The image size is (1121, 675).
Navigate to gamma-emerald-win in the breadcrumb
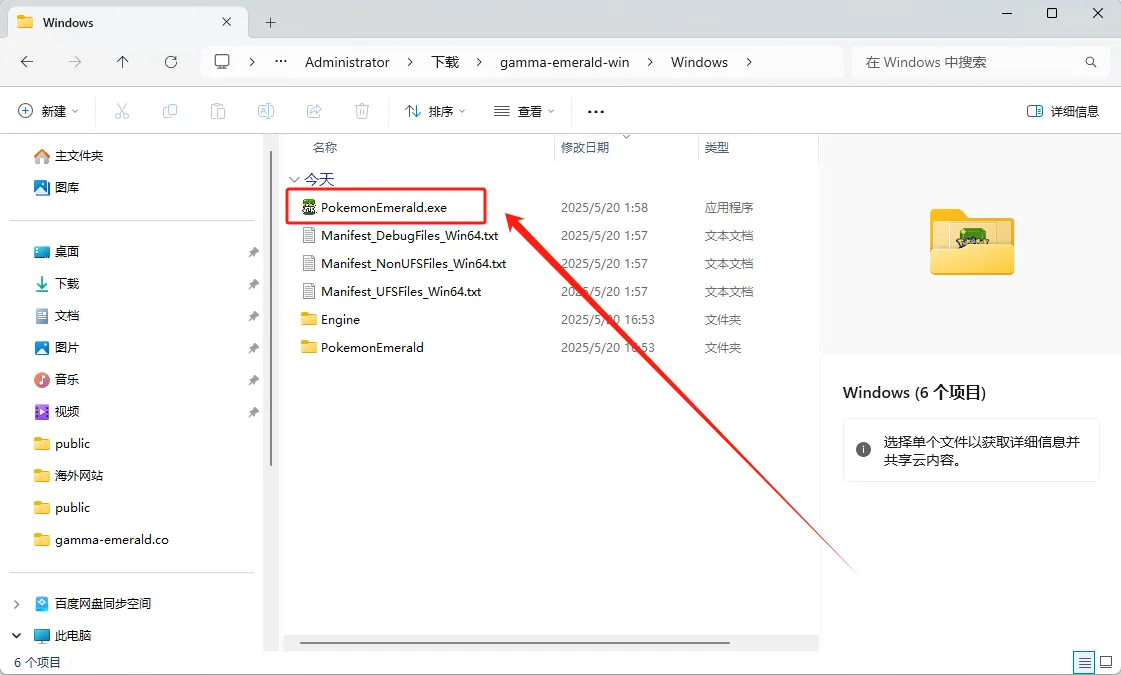pyautogui.click(x=565, y=62)
